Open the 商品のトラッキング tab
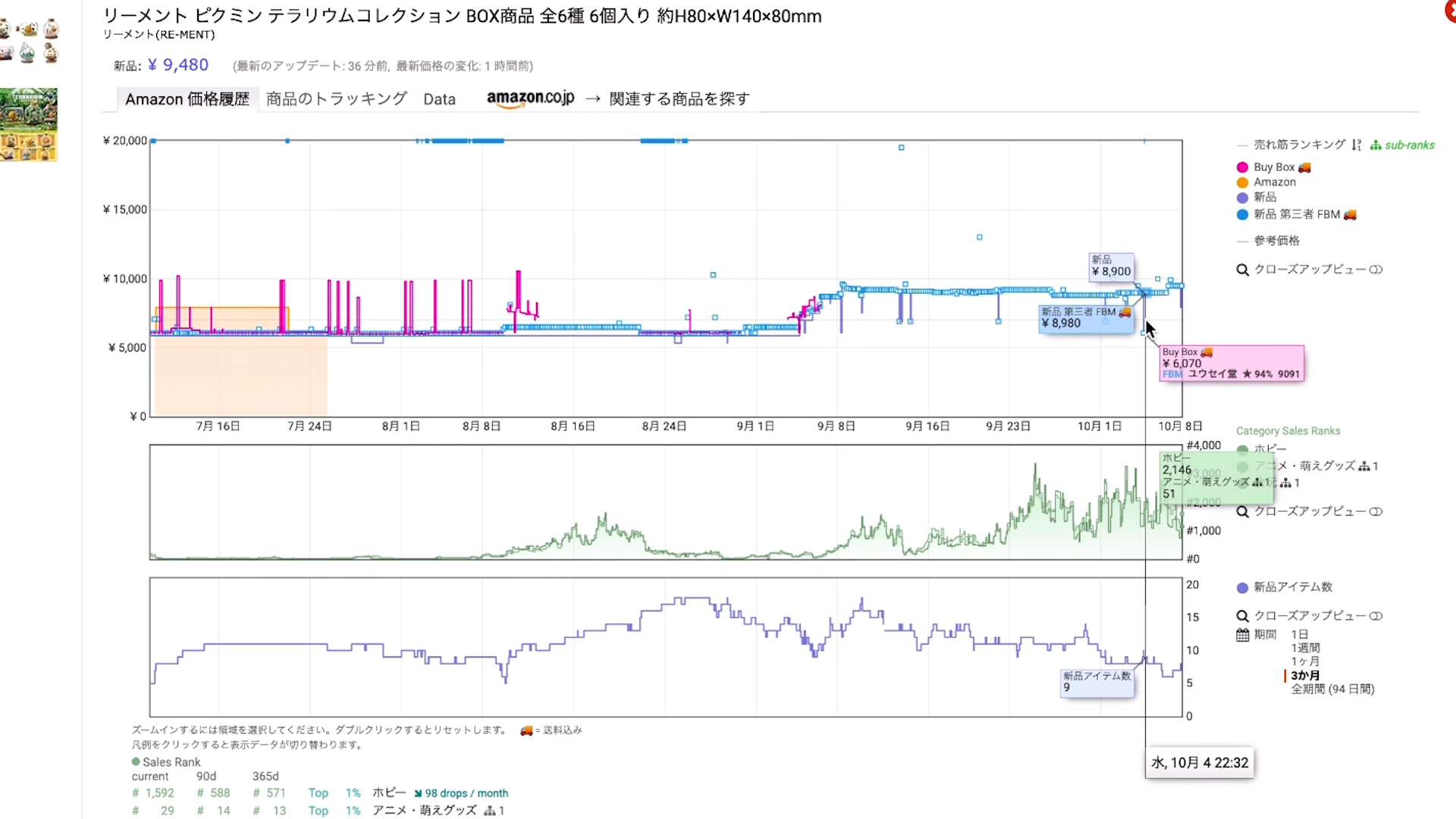 tap(336, 99)
